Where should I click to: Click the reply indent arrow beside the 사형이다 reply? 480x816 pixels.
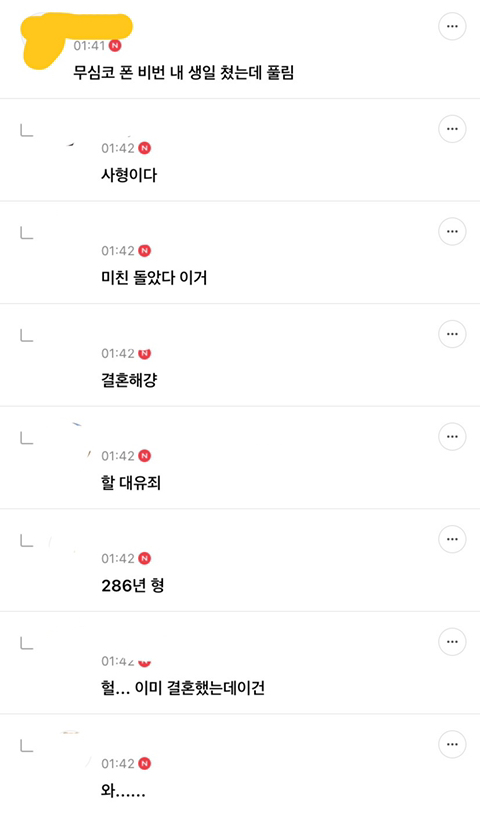point(27,130)
